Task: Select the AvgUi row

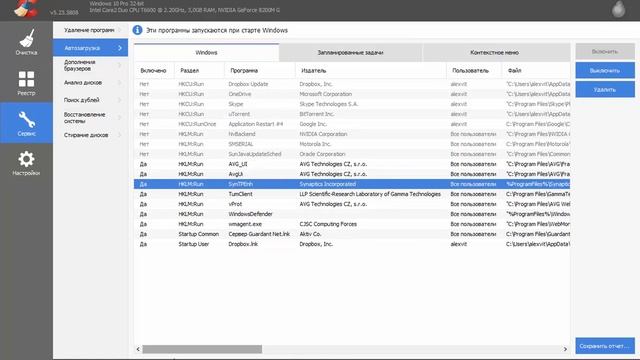Action: [x=352, y=174]
